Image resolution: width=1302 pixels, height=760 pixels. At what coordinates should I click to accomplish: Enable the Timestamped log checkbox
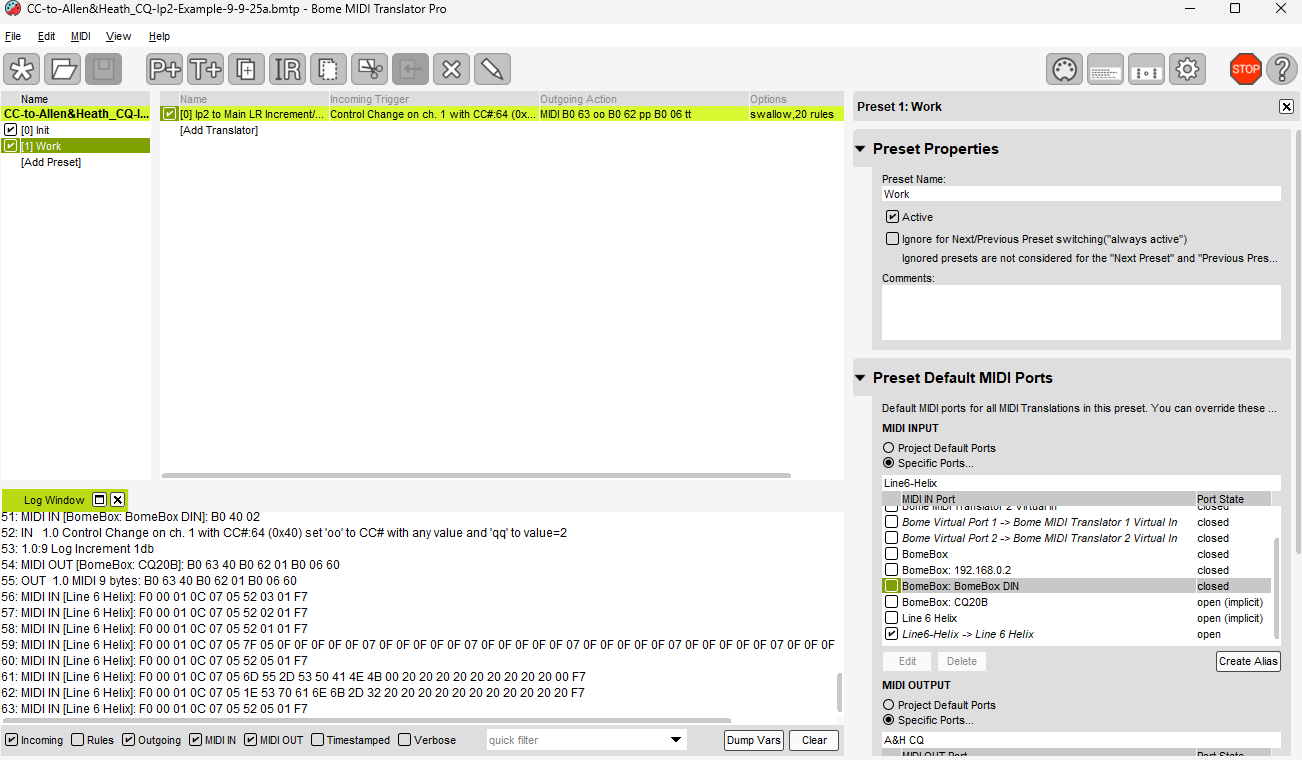pos(318,740)
